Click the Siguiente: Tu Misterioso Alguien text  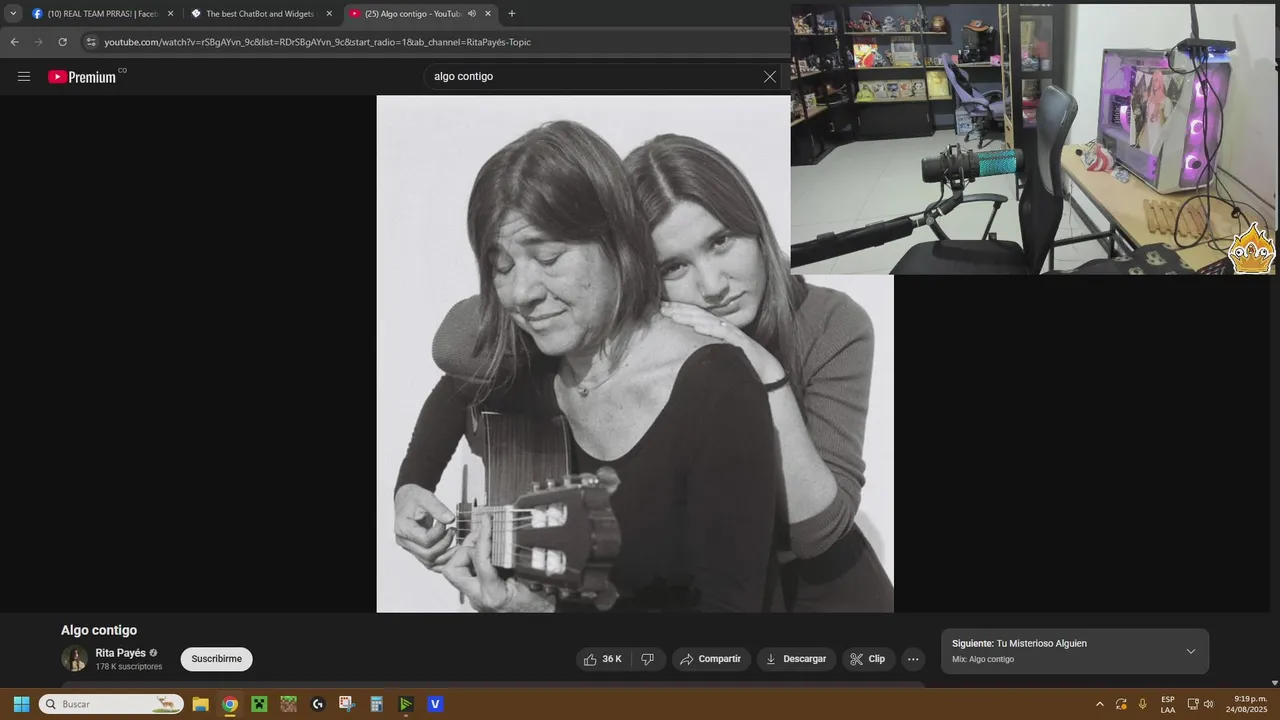(1019, 644)
